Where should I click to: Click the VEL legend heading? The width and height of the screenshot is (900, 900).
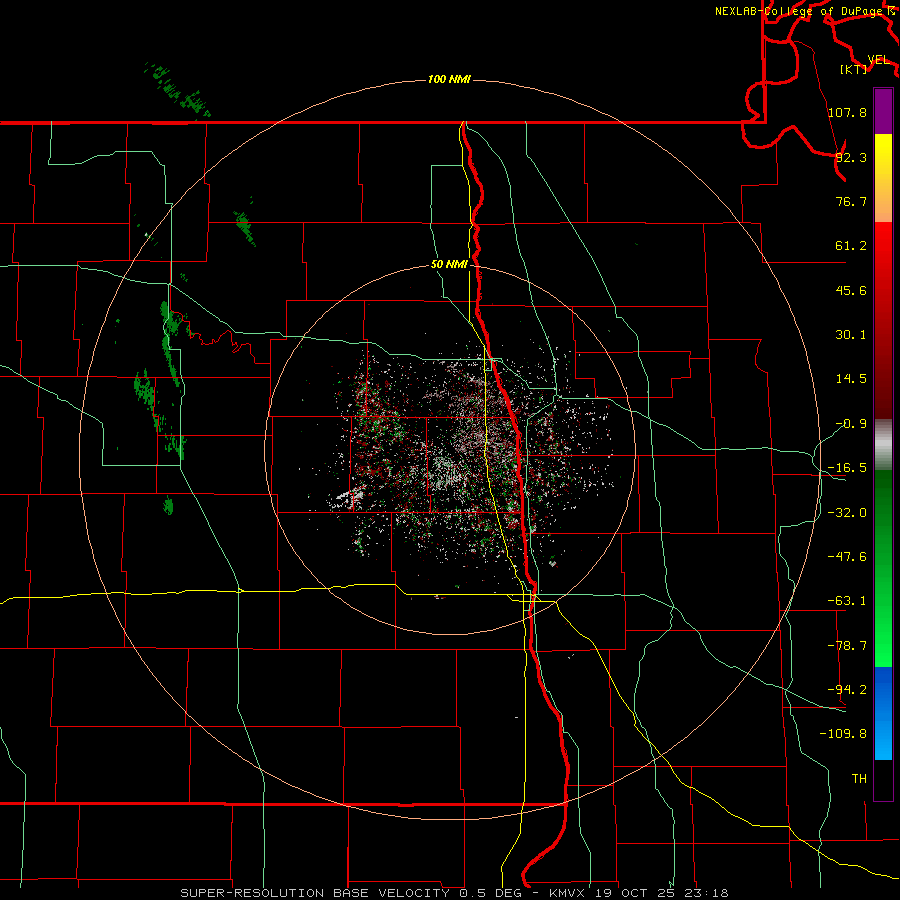coord(878,60)
